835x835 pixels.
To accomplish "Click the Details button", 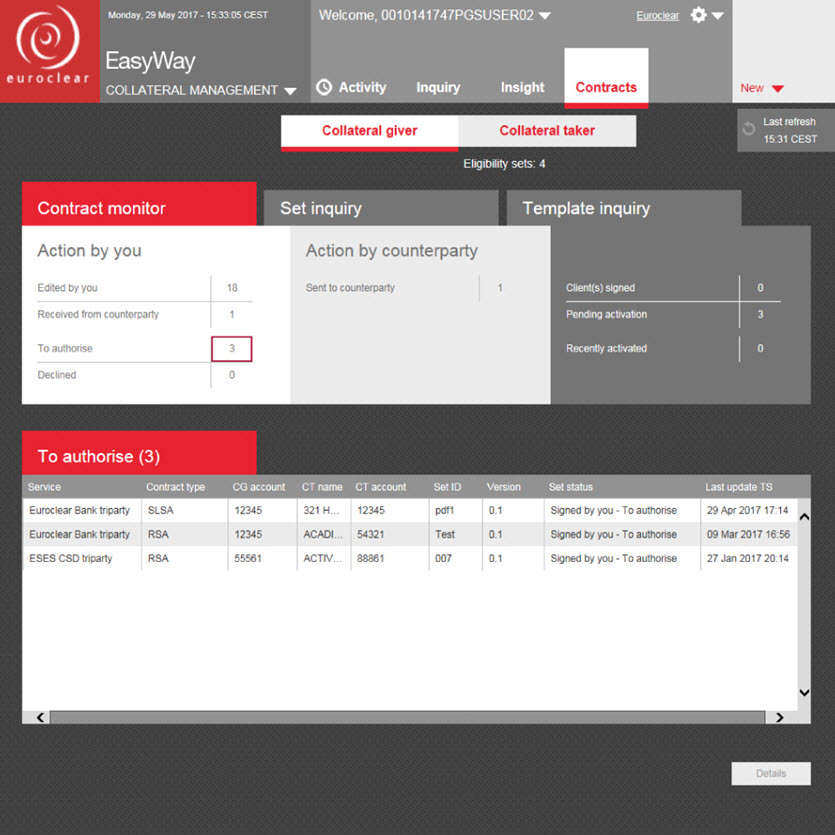I will coord(771,773).
